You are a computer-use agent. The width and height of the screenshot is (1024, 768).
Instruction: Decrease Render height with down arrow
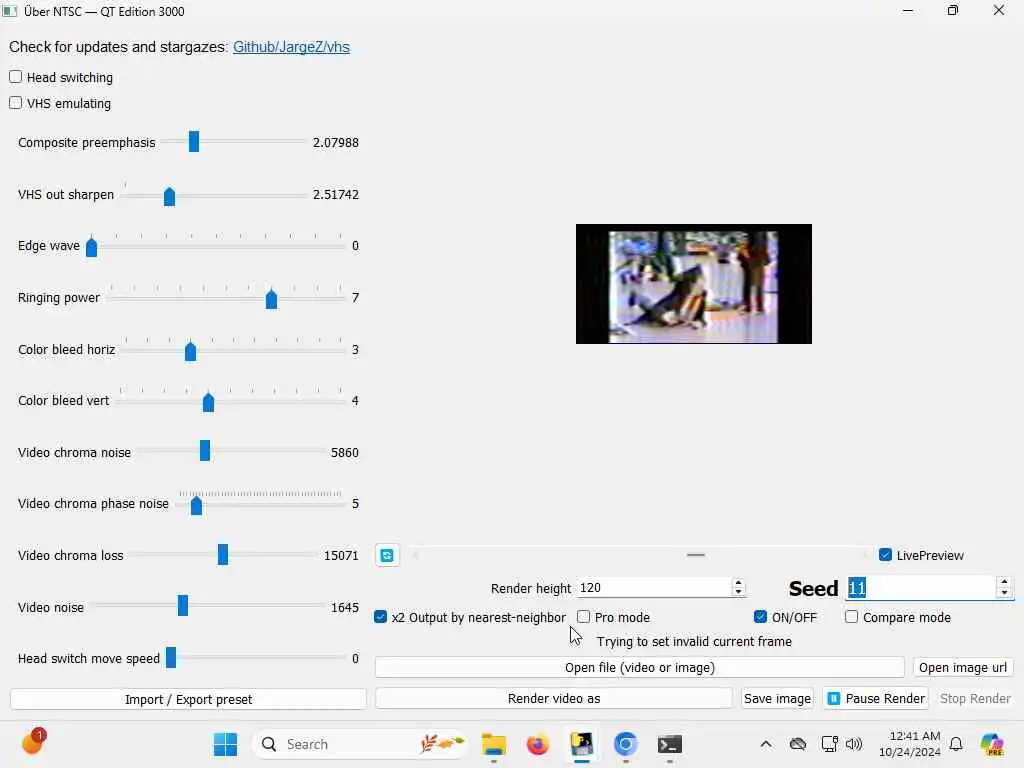739,592
